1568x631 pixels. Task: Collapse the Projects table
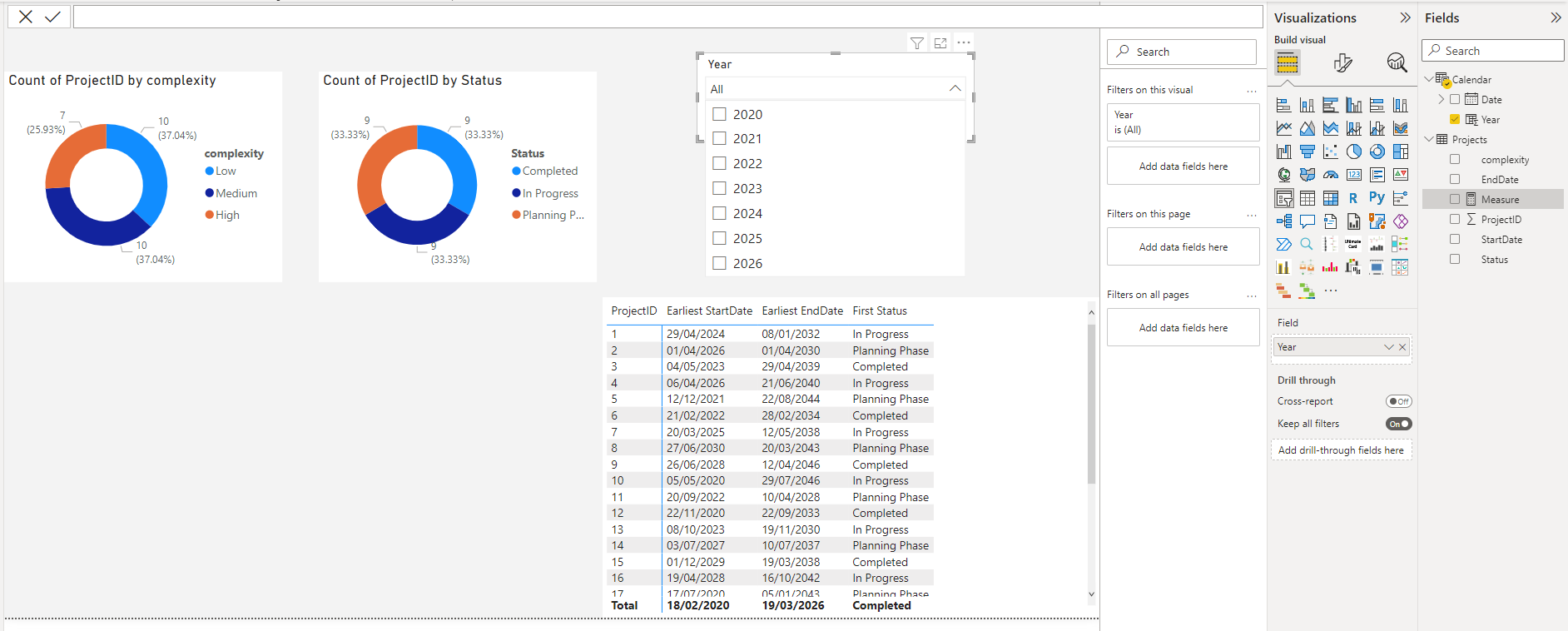click(x=1429, y=139)
